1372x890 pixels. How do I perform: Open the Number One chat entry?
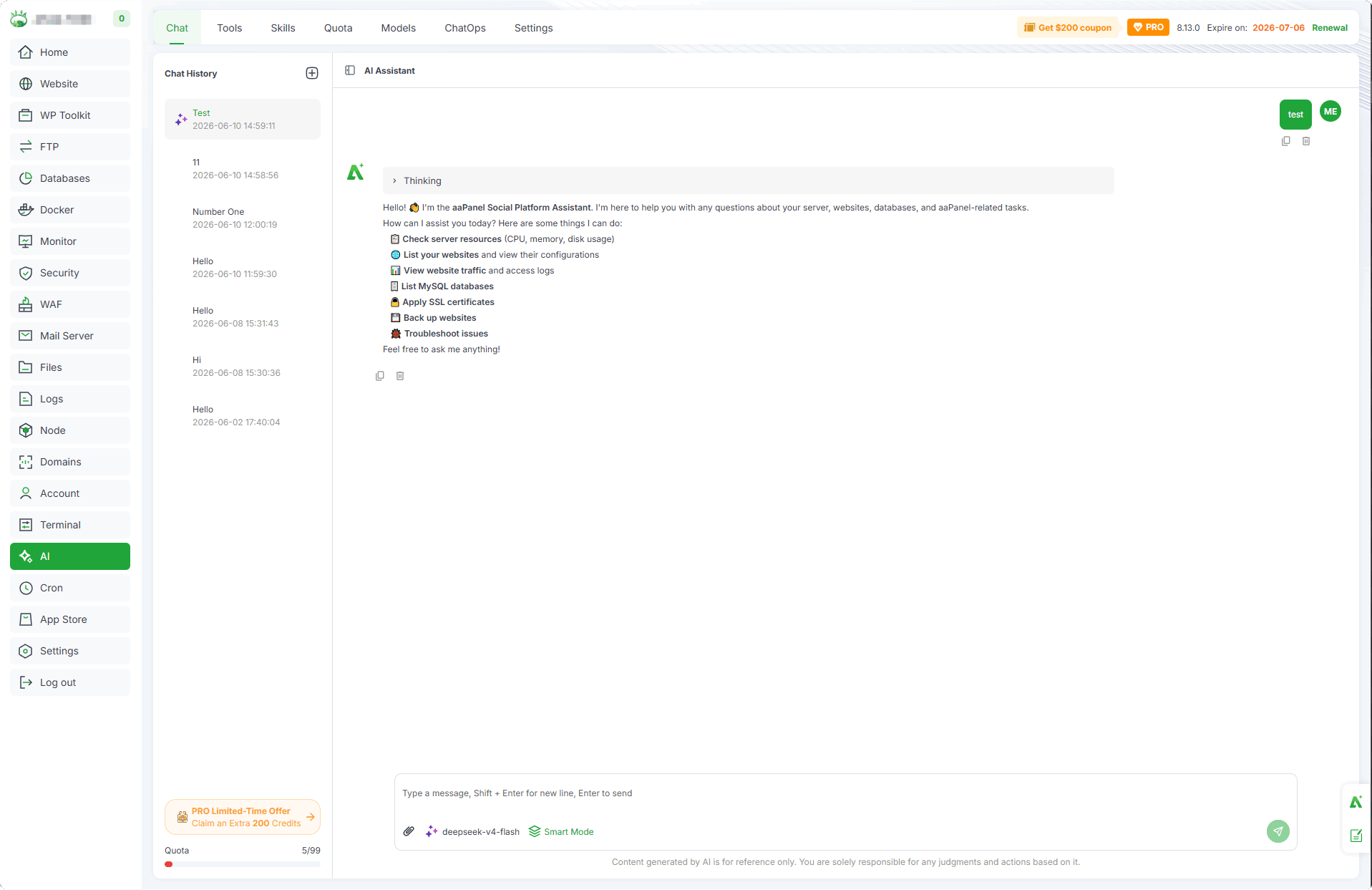[243, 218]
